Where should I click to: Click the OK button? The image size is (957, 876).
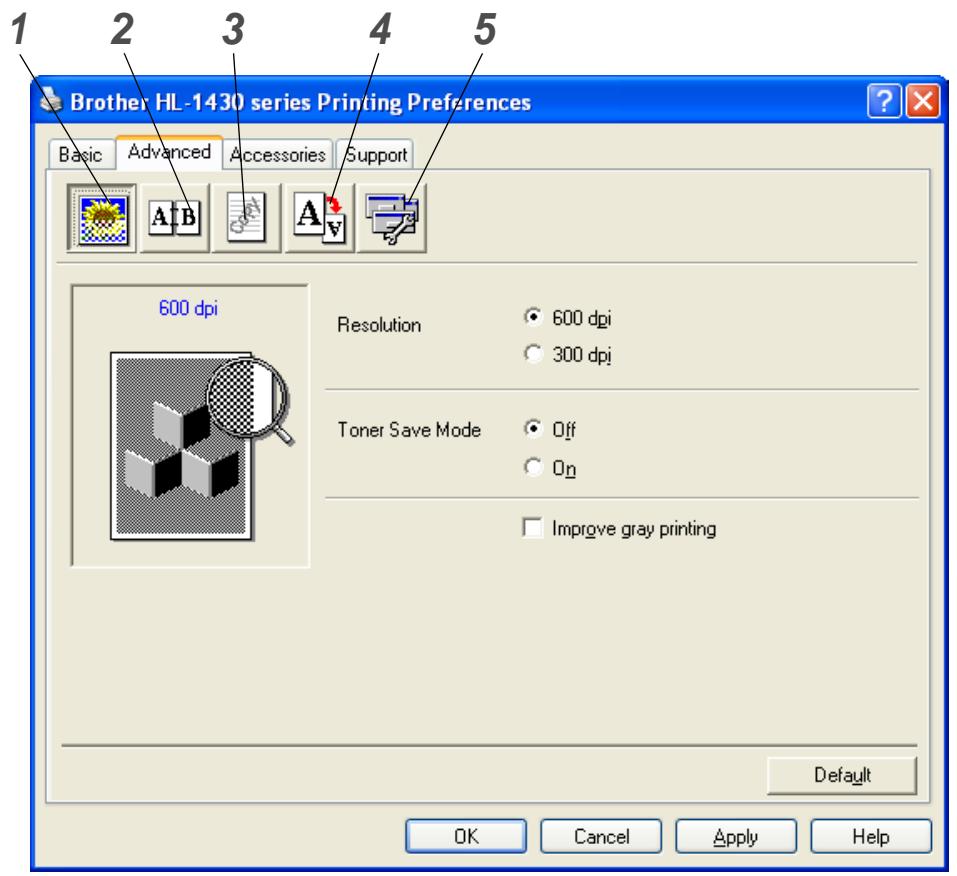point(466,836)
